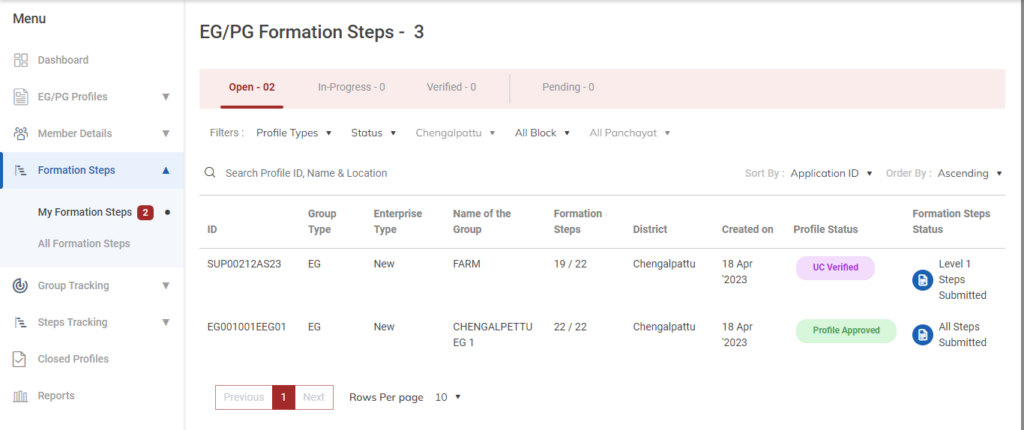This screenshot has height=430, width=1024.
Task: Click the Next pagination button
Action: pyautogui.click(x=314, y=397)
